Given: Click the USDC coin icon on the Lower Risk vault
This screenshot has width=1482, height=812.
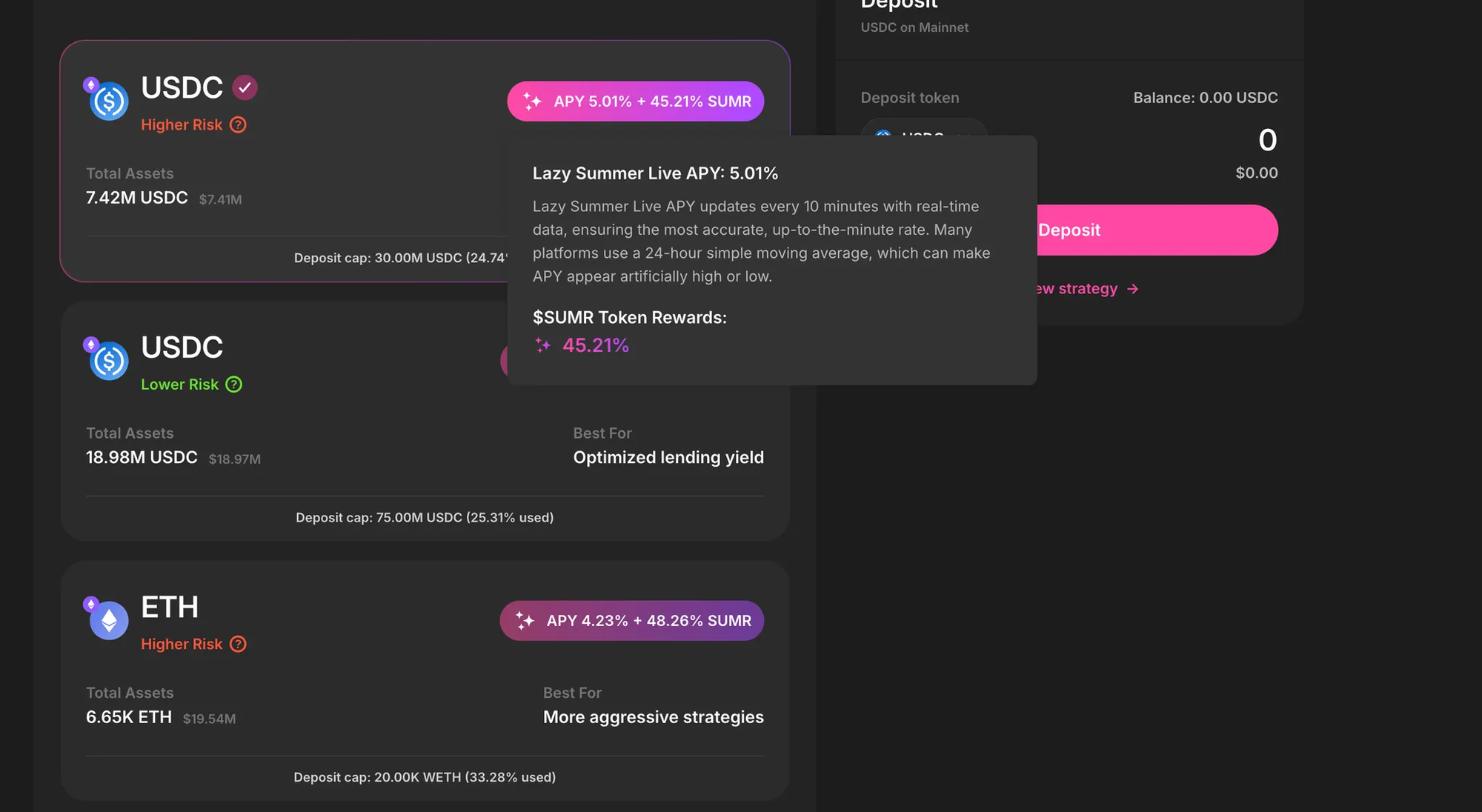Looking at the screenshot, I should click(109, 361).
